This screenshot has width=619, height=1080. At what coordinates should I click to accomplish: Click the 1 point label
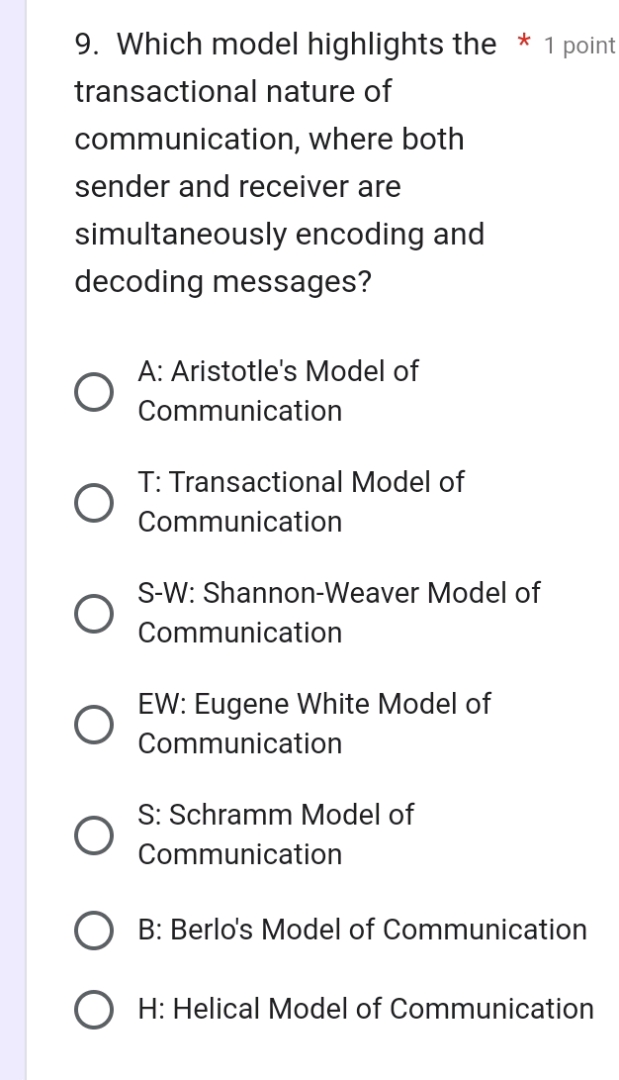[580, 44]
